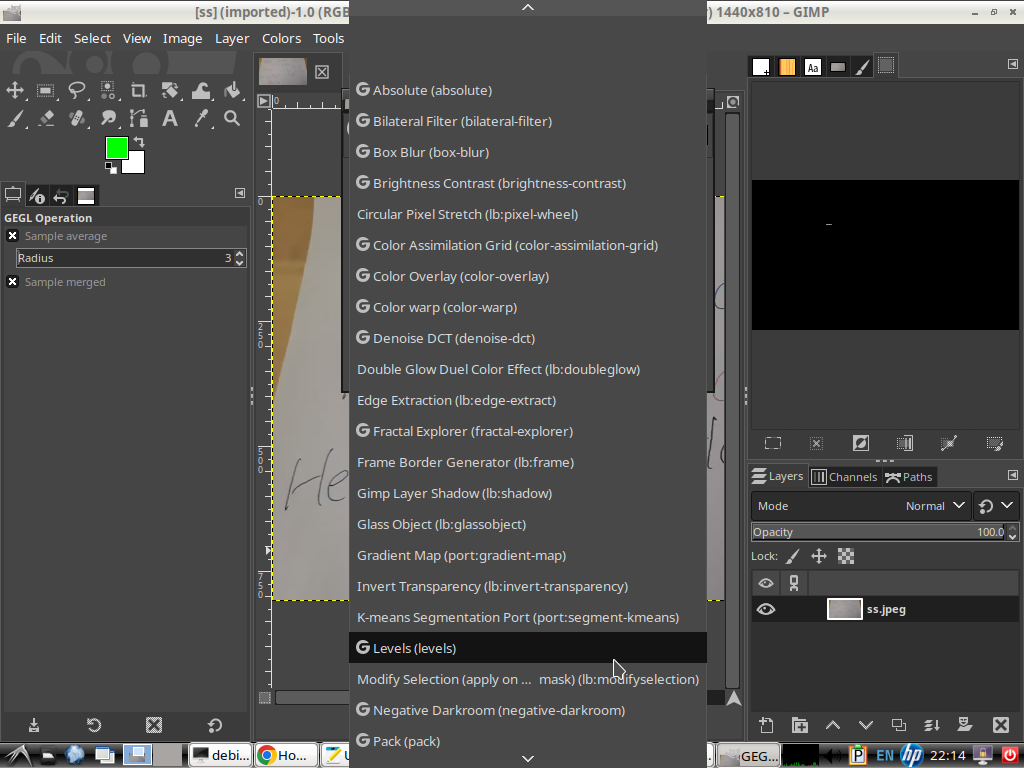
Task: Toggle lock position and size
Action: 819,556
